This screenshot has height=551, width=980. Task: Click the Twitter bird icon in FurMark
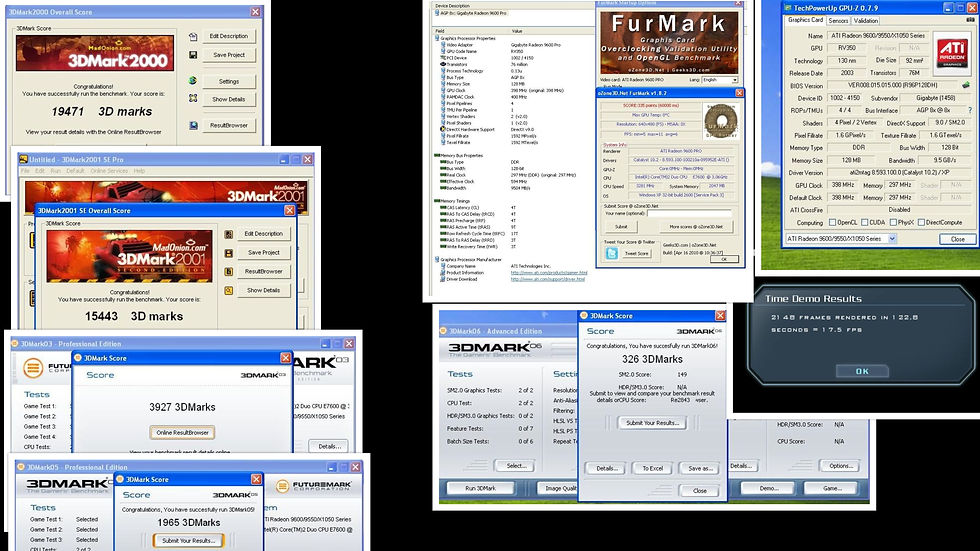tap(611, 252)
